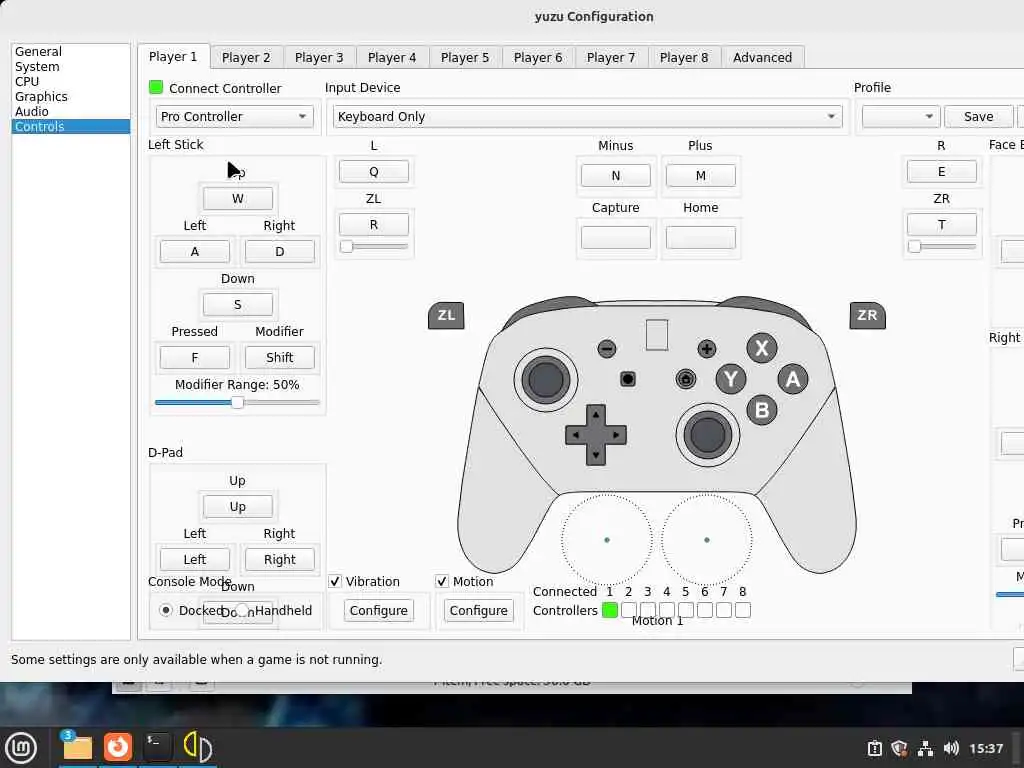Open the network icon in system tray
1024x768 pixels.
[x=925, y=748]
